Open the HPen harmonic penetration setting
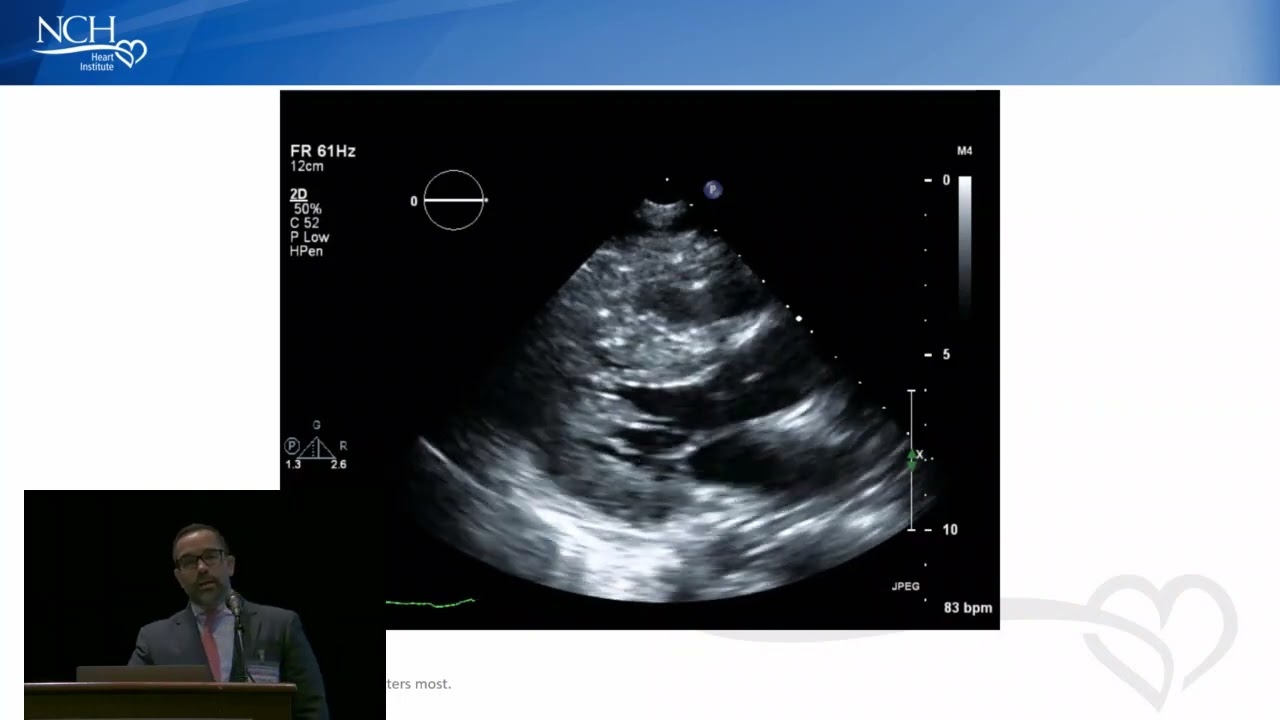1280x720 pixels. tap(306, 251)
